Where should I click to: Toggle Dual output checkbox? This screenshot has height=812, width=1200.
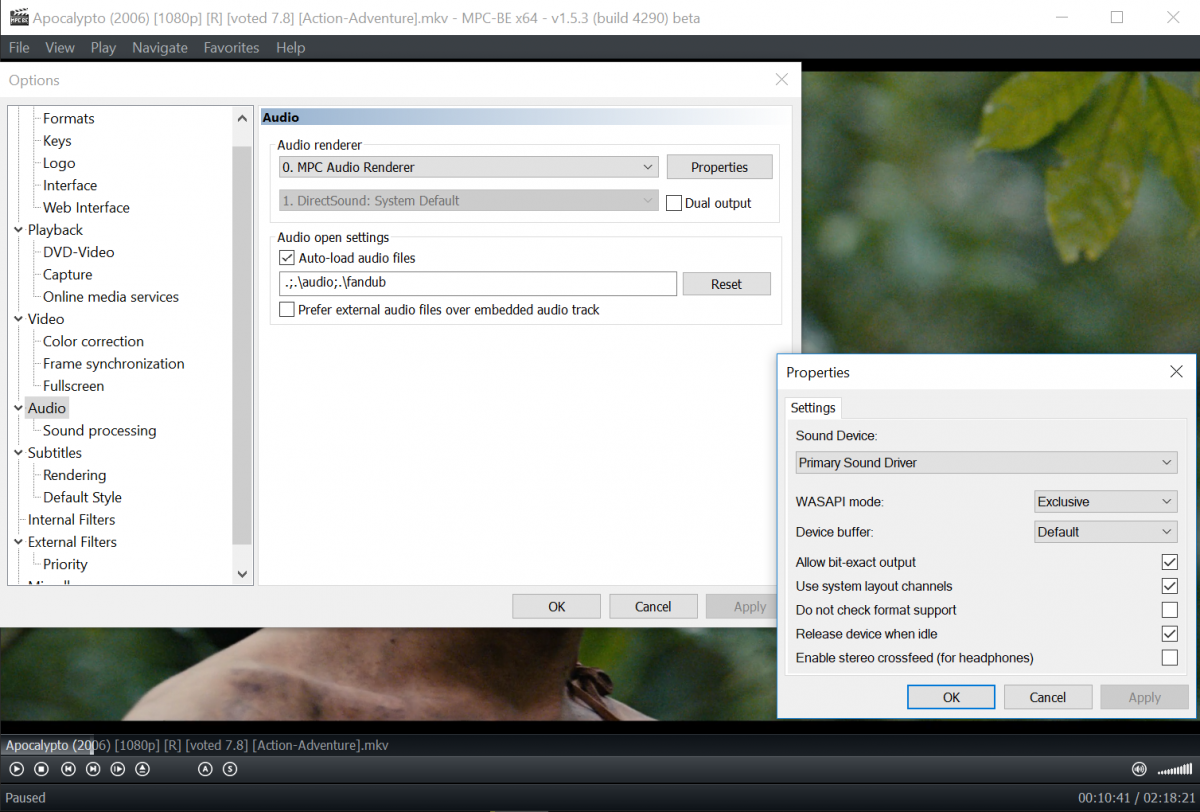tap(674, 203)
